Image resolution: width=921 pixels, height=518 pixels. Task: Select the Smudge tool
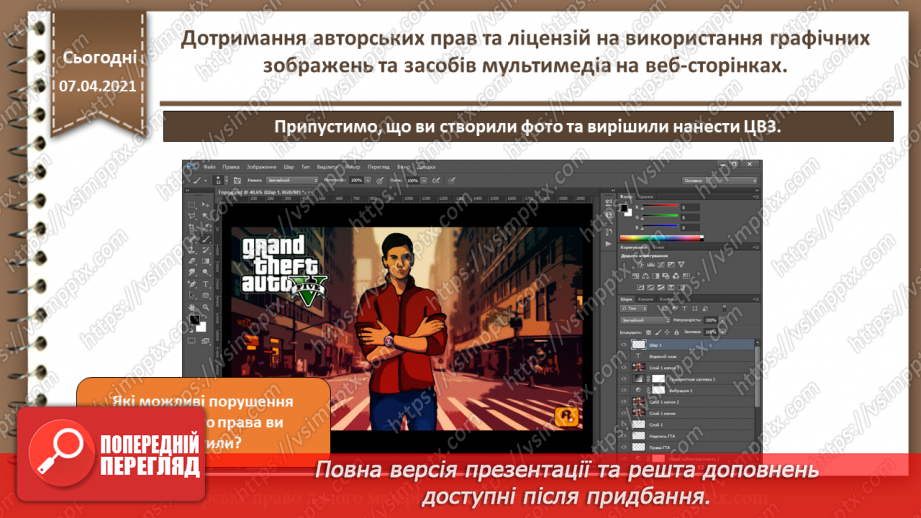point(191,273)
